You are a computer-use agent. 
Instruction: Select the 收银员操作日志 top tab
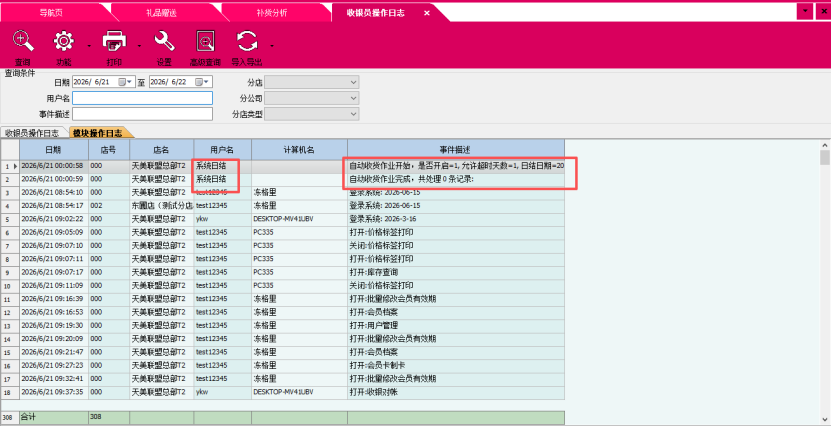(375, 13)
